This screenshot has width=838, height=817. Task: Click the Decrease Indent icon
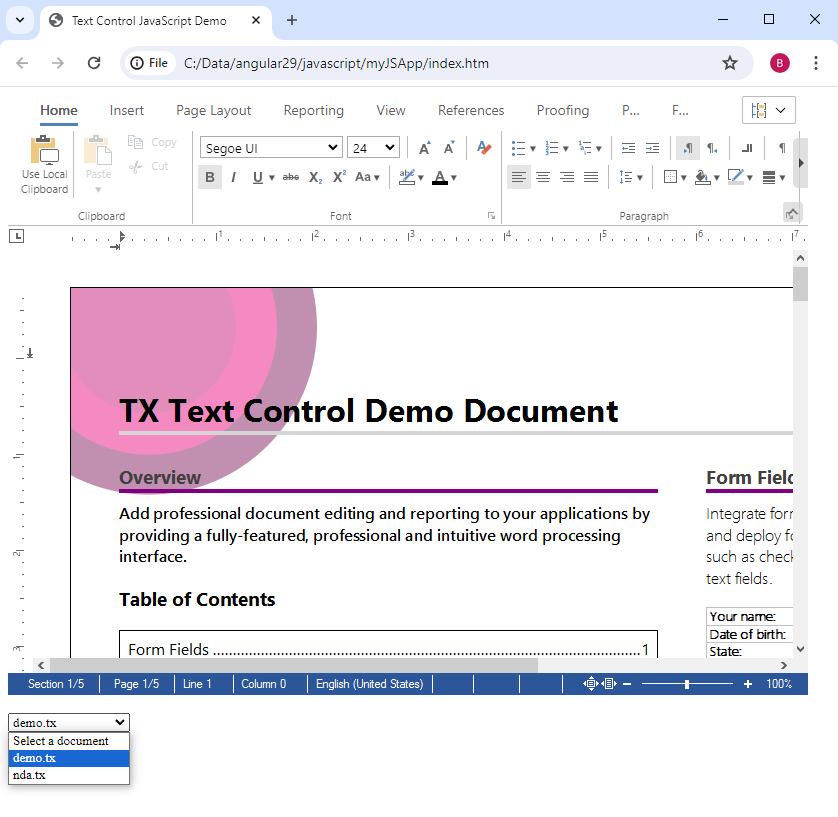[x=628, y=148]
